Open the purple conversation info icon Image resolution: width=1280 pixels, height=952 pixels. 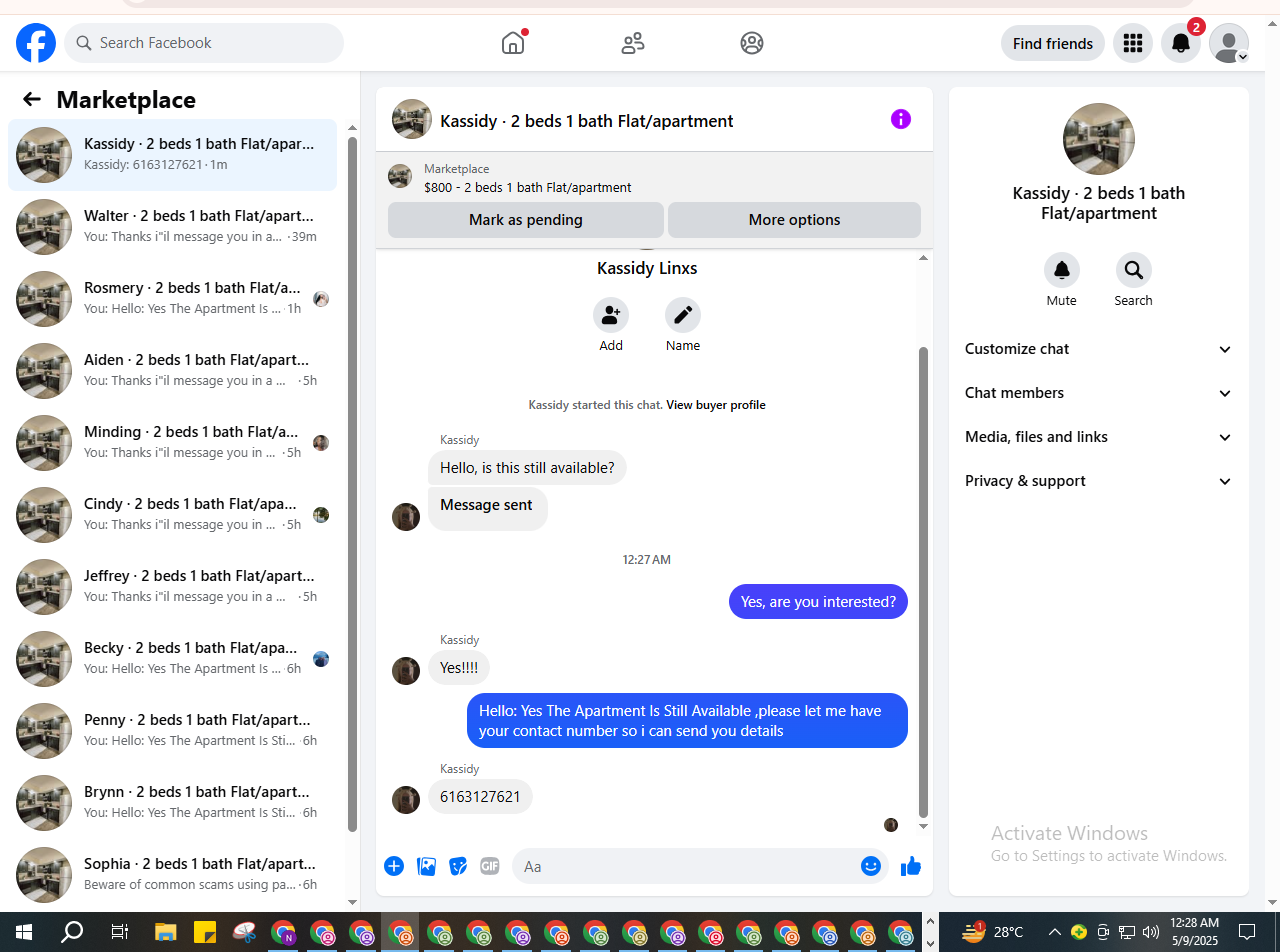pos(901,120)
